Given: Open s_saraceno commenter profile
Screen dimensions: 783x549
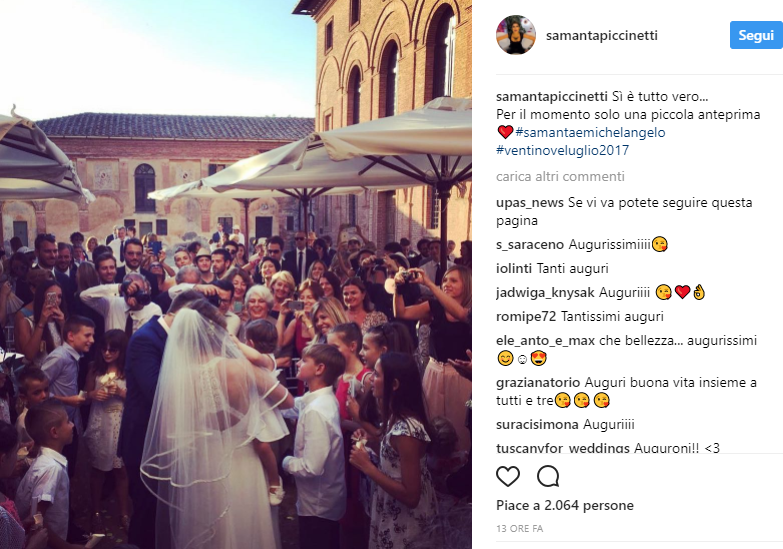Looking at the screenshot, I should click(530, 244).
